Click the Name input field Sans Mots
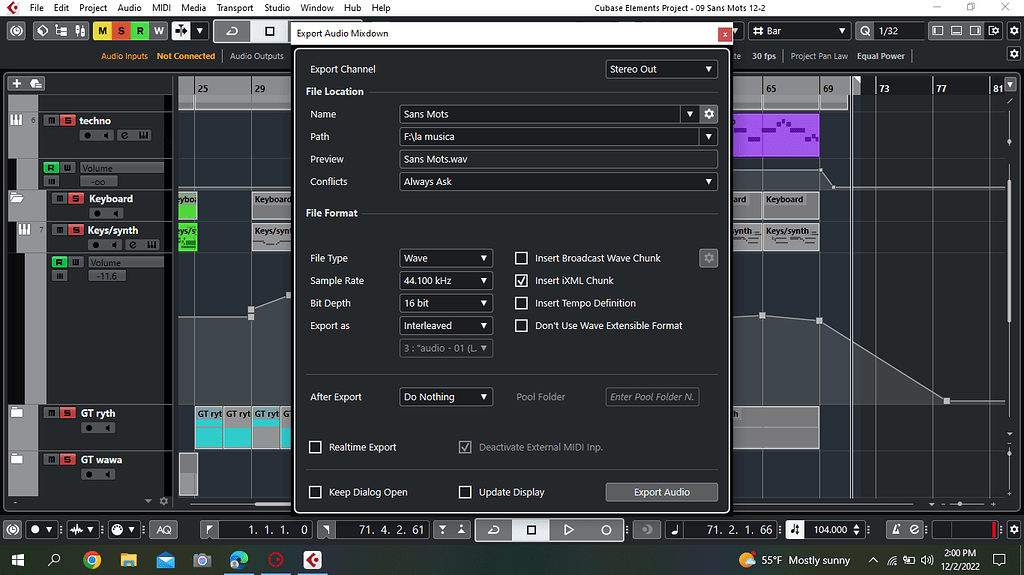 tap(539, 114)
